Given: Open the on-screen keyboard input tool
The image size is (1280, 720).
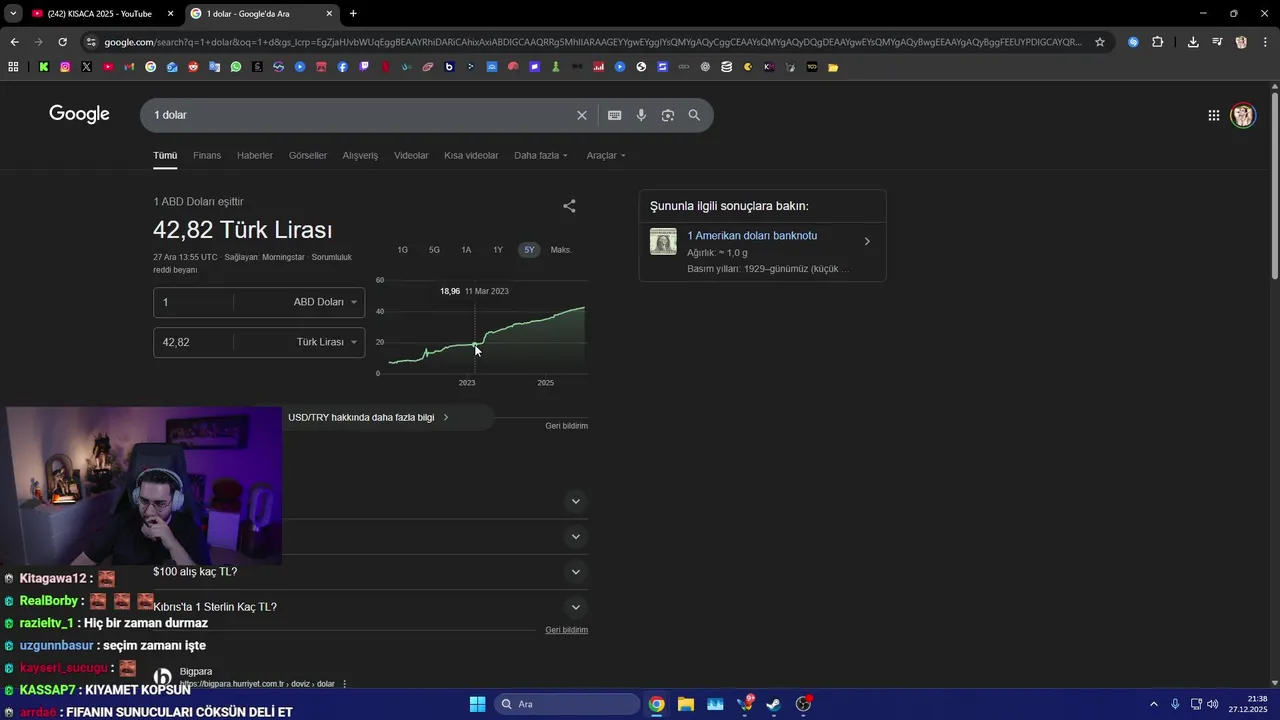Looking at the screenshot, I should 615,115.
